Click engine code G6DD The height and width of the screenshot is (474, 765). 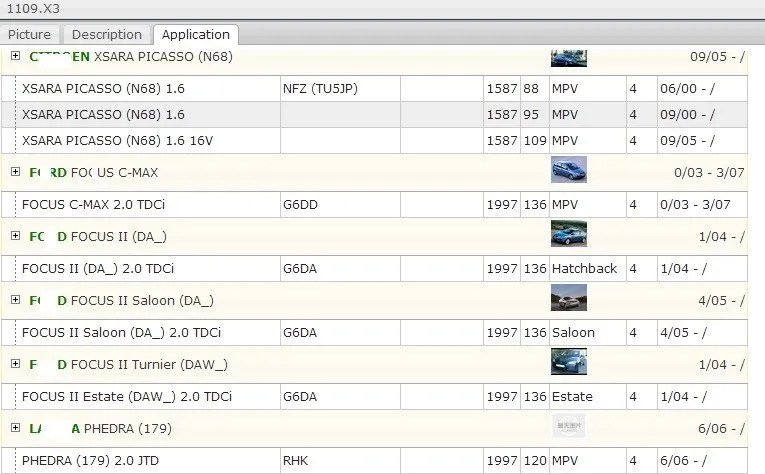click(x=301, y=204)
